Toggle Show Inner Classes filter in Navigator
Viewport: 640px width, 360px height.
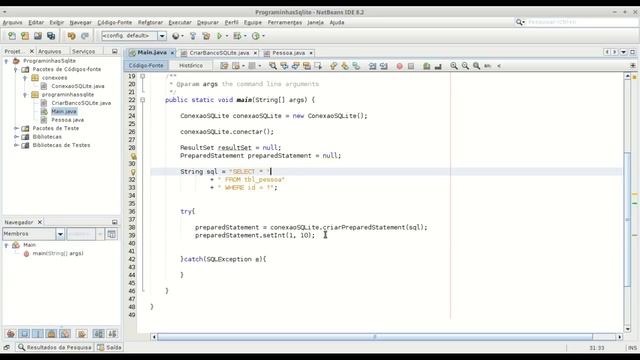65,334
